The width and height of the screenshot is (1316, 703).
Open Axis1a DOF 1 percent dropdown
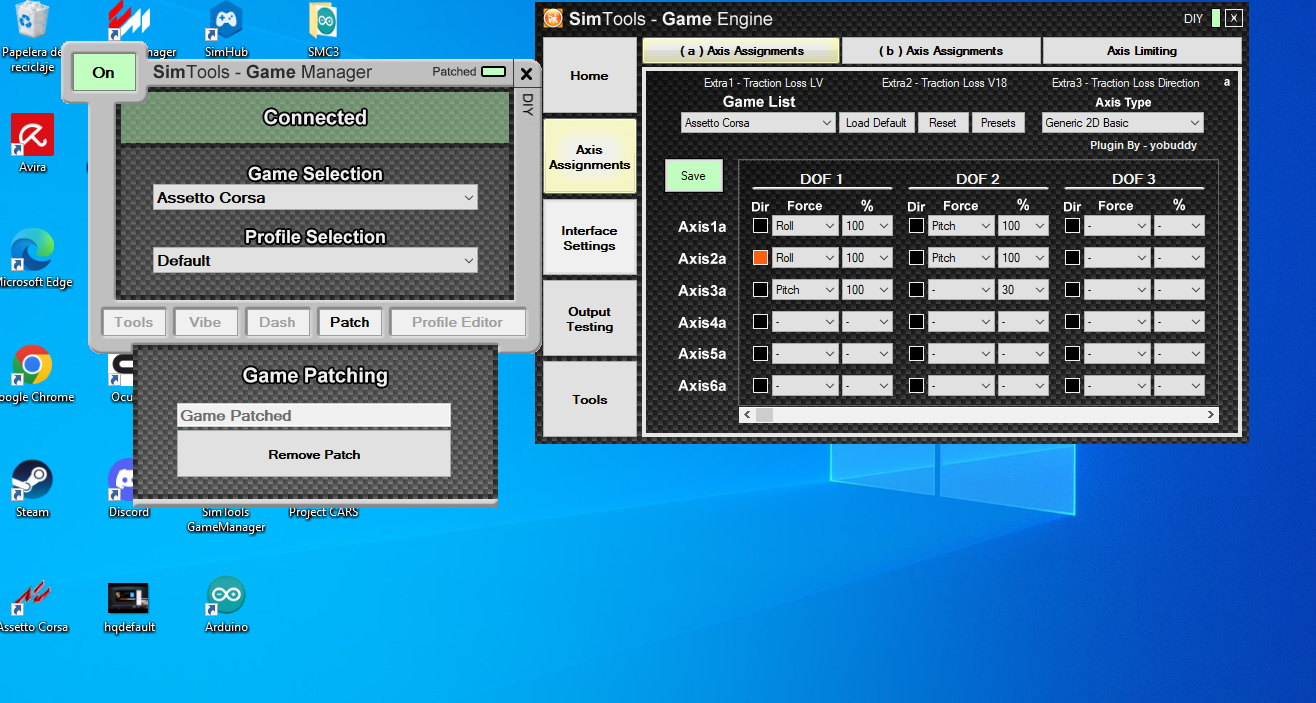pos(867,226)
